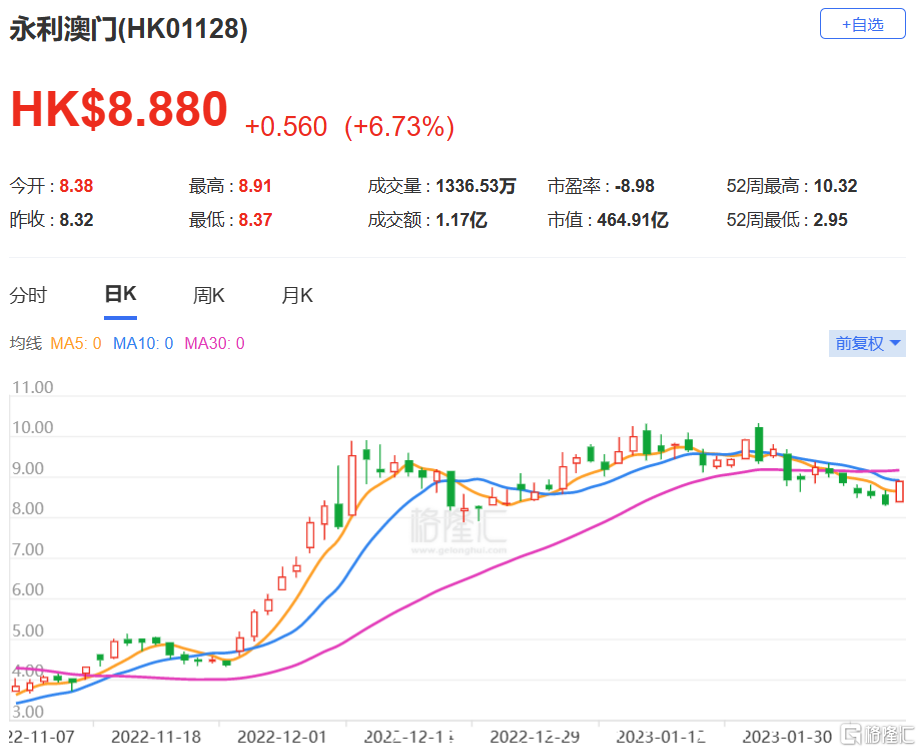Click the latest red candlestick at chart's right edge
This screenshot has width=922, height=752.
click(900, 491)
